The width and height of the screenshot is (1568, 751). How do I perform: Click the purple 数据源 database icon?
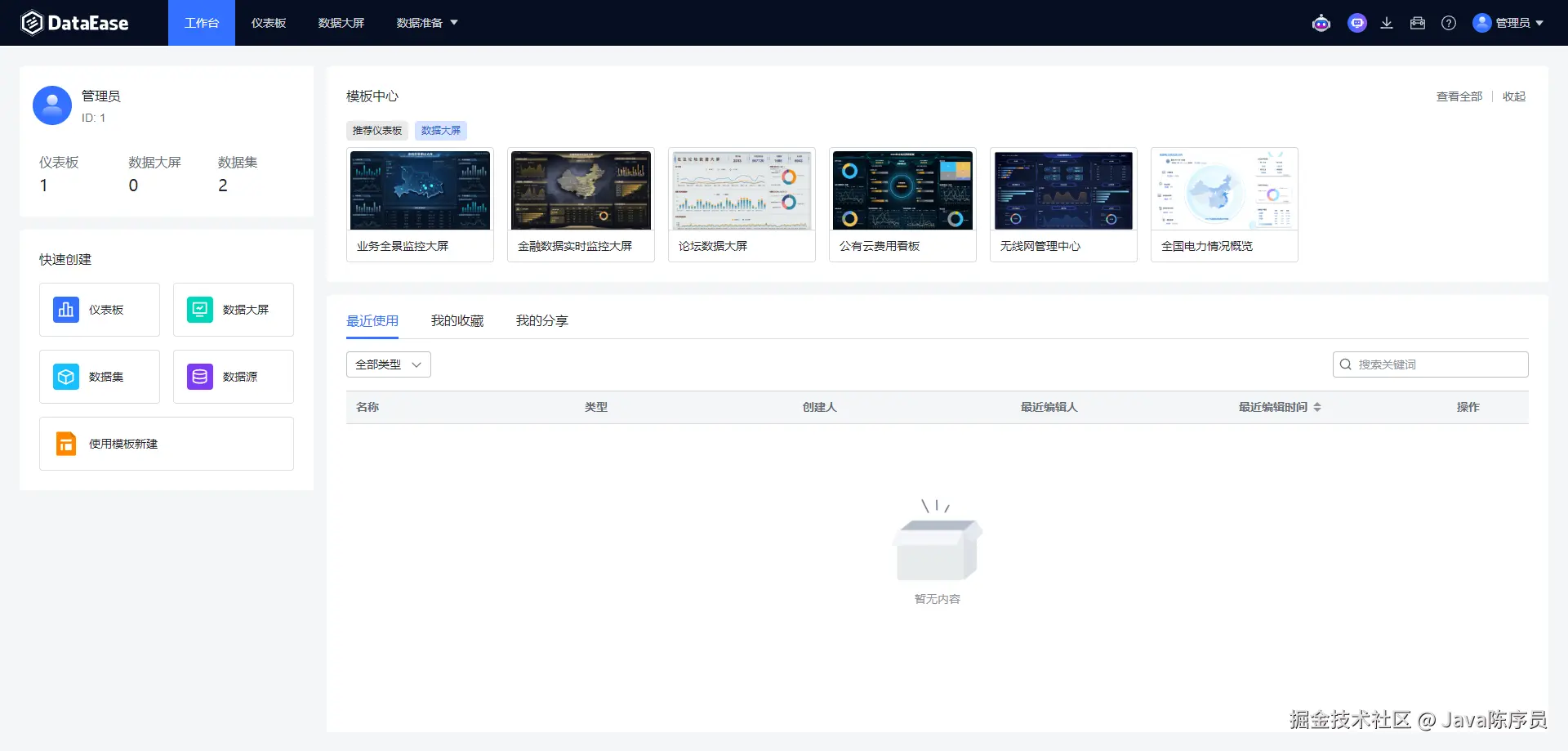click(x=200, y=377)
